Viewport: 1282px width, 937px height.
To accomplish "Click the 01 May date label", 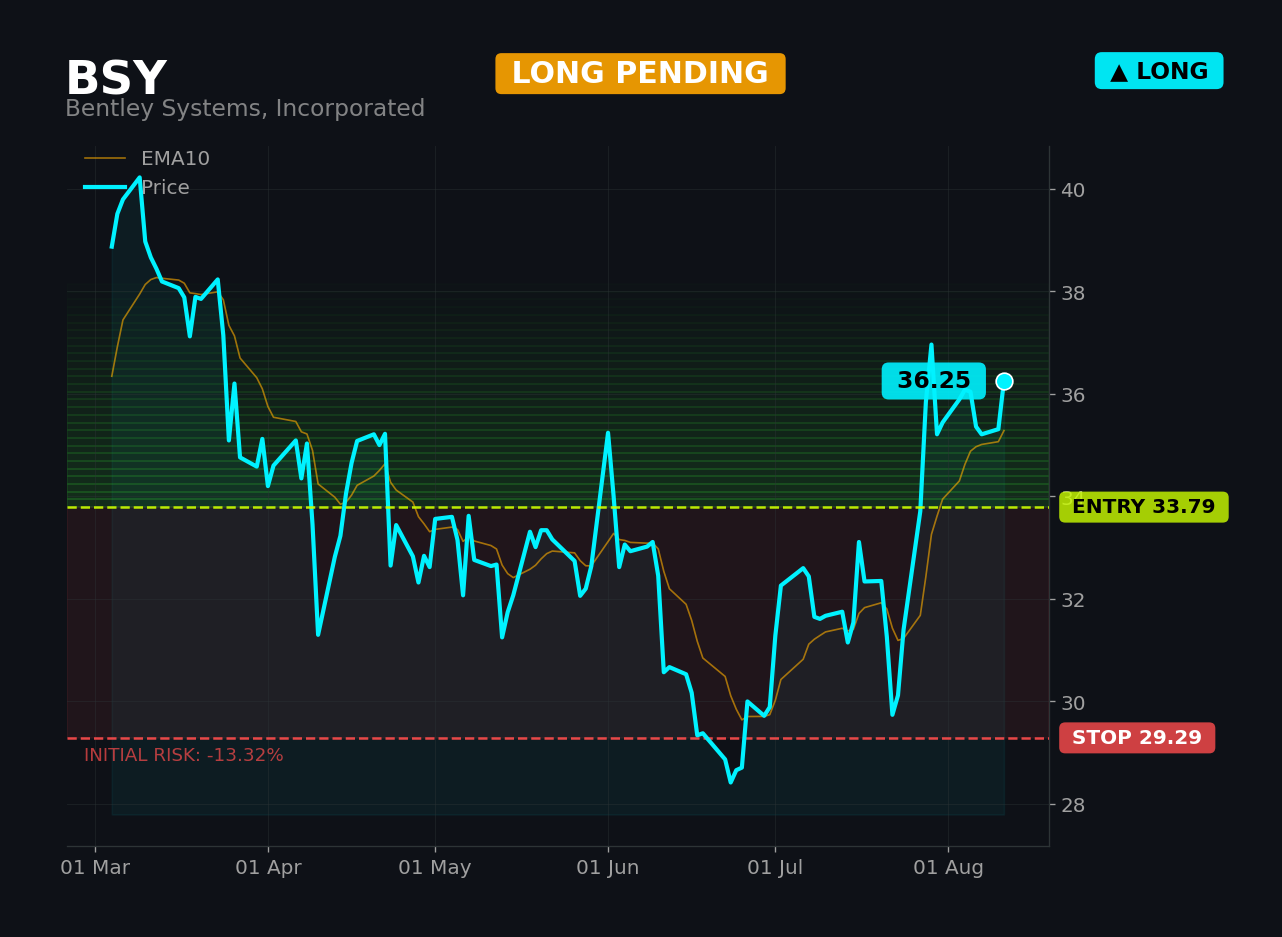I will point(435,868).
